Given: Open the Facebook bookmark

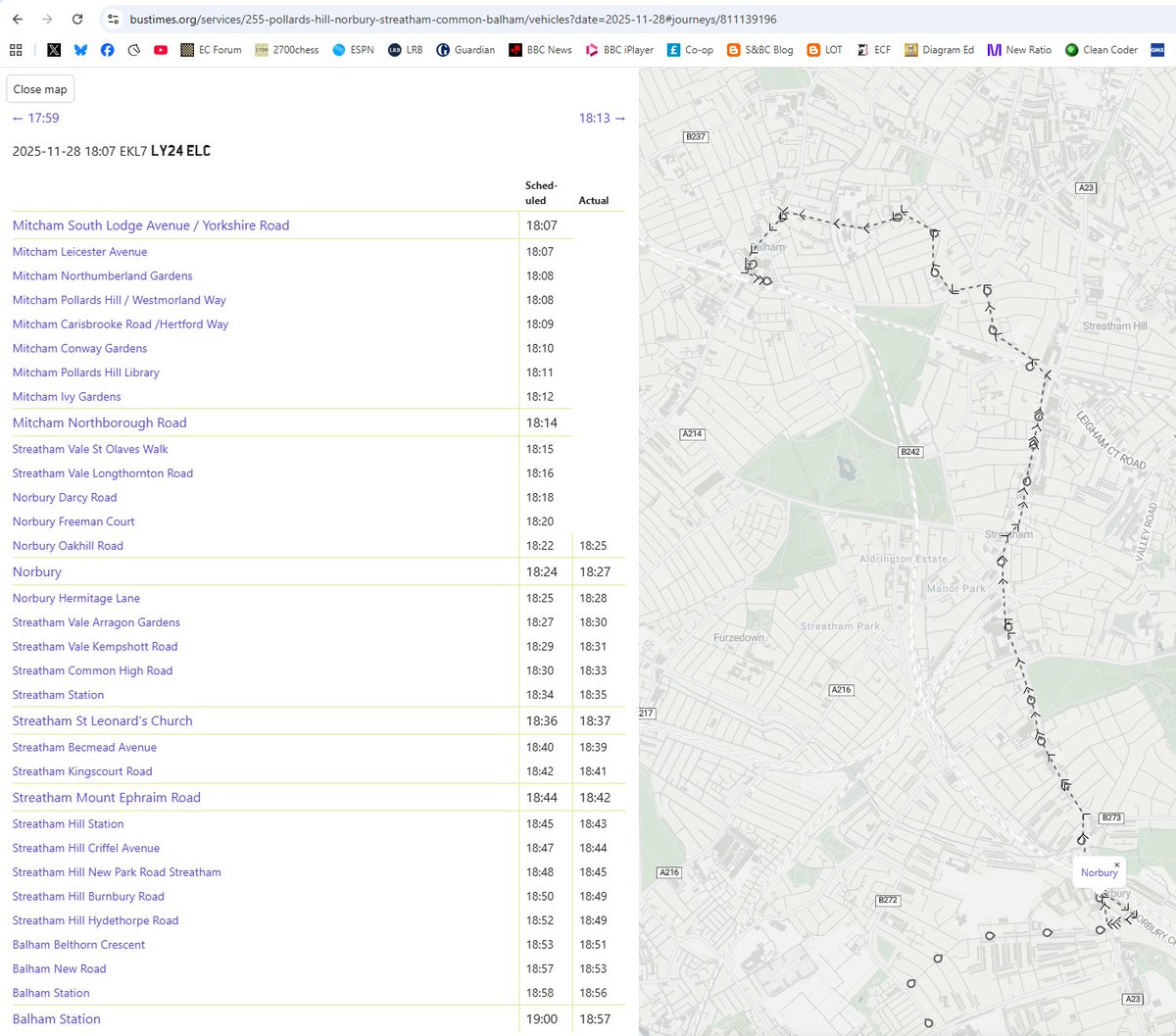Looking at the screenshot, I should [107, 49].
